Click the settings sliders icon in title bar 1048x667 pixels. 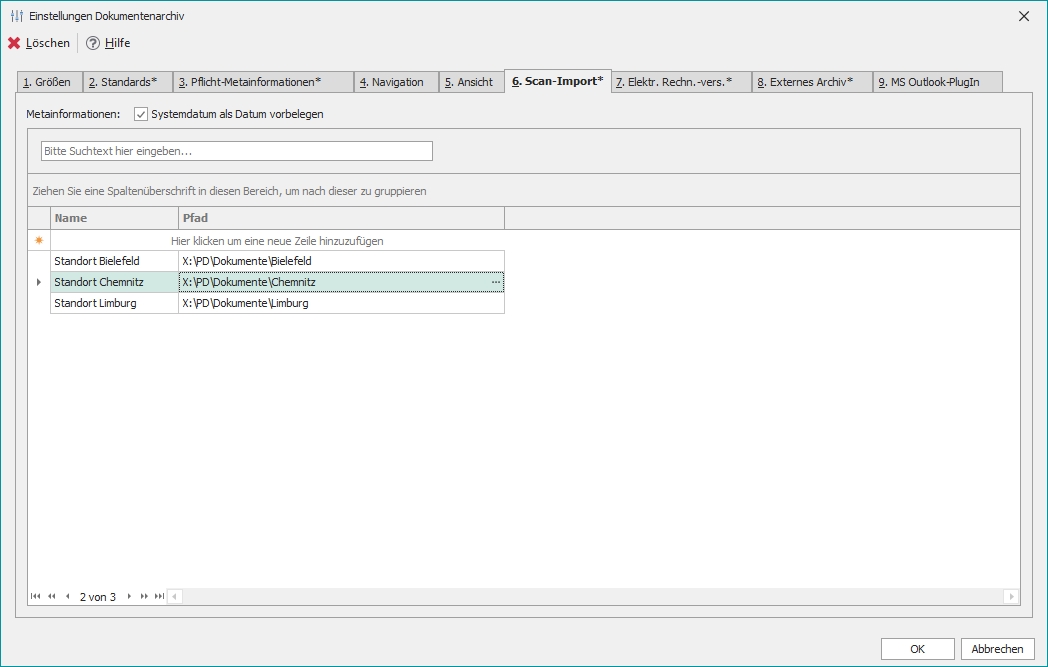17,16
